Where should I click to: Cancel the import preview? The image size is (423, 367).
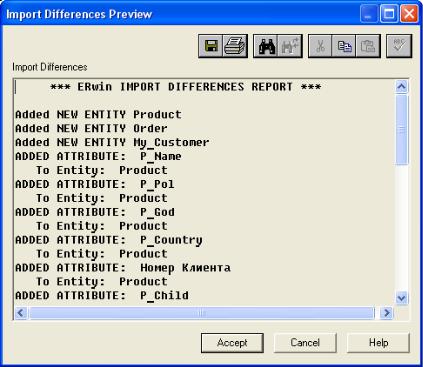click(x=305, y=343)
